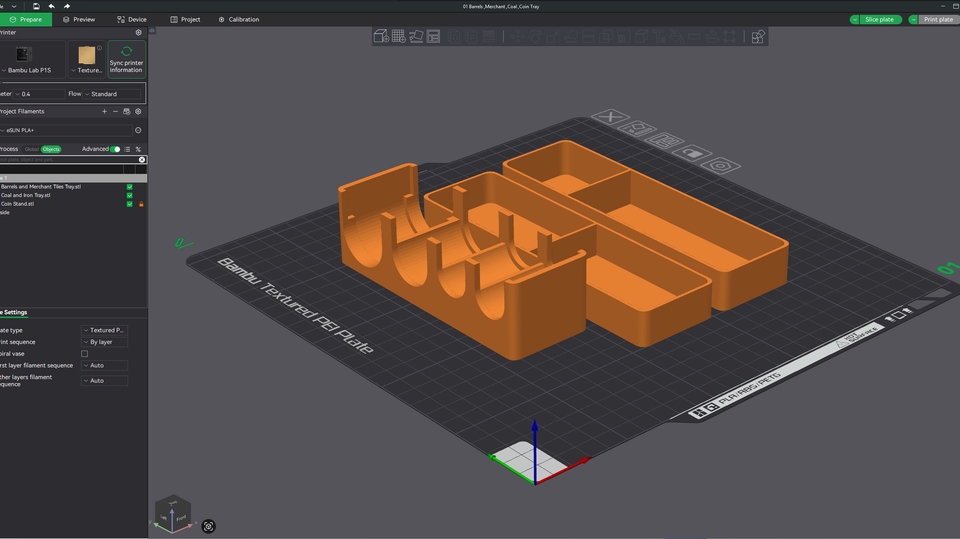Click the save project floppy icon
Image resolution: width=960 pixels, height=539 pixels.
36,6
